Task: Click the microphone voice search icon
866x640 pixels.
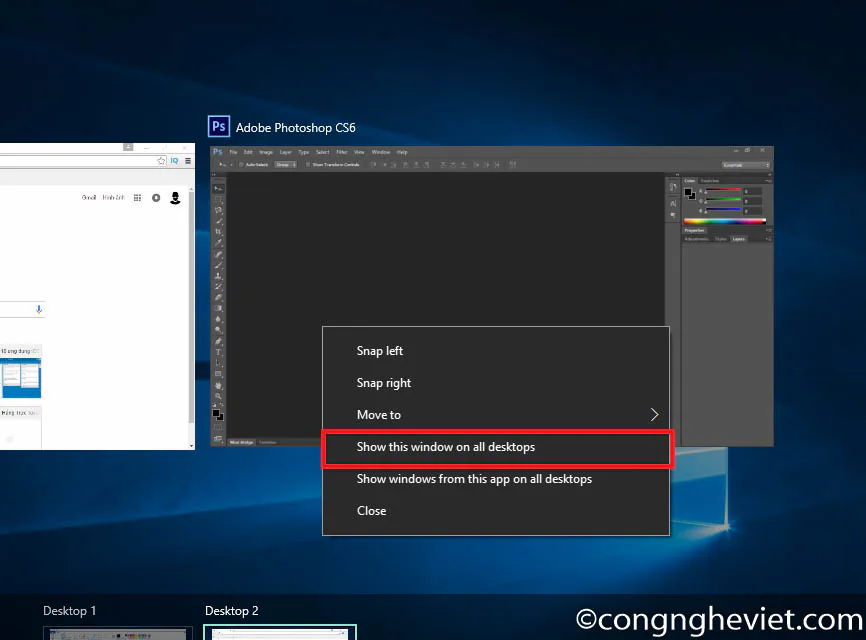Action: pyautogui.click(x=39, y=309)
